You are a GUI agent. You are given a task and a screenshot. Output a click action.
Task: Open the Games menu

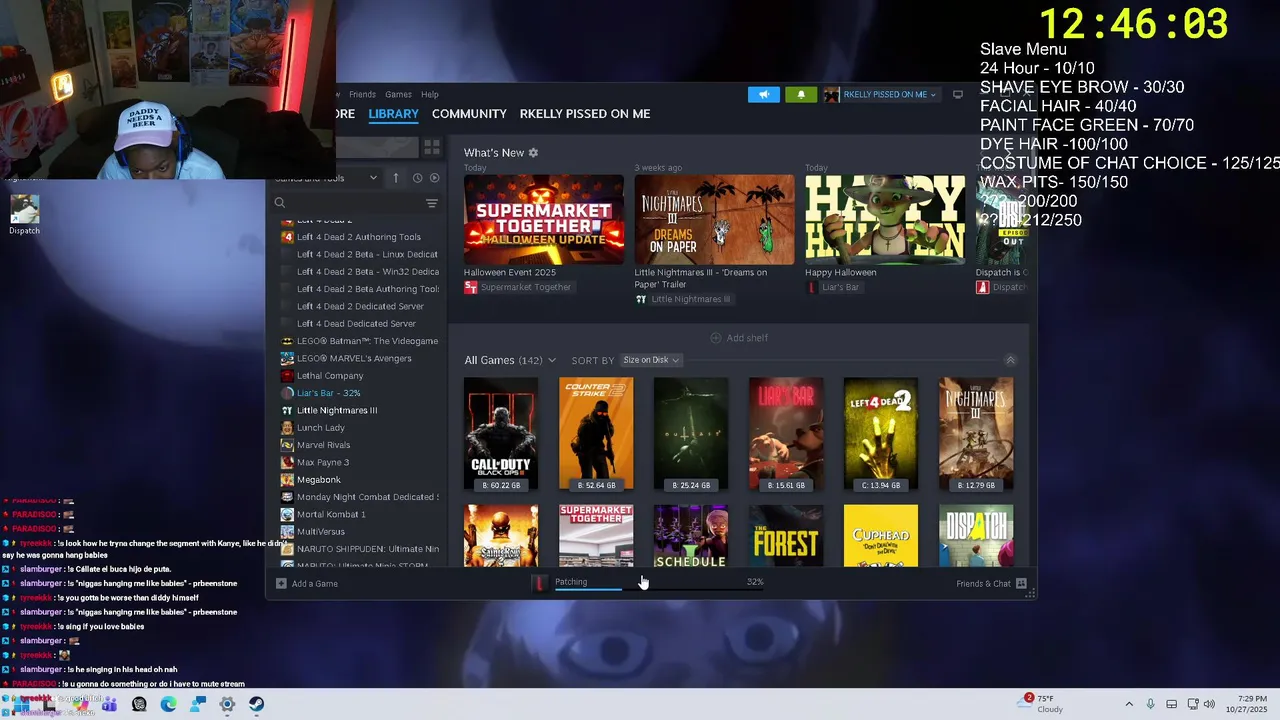(398, 94)
